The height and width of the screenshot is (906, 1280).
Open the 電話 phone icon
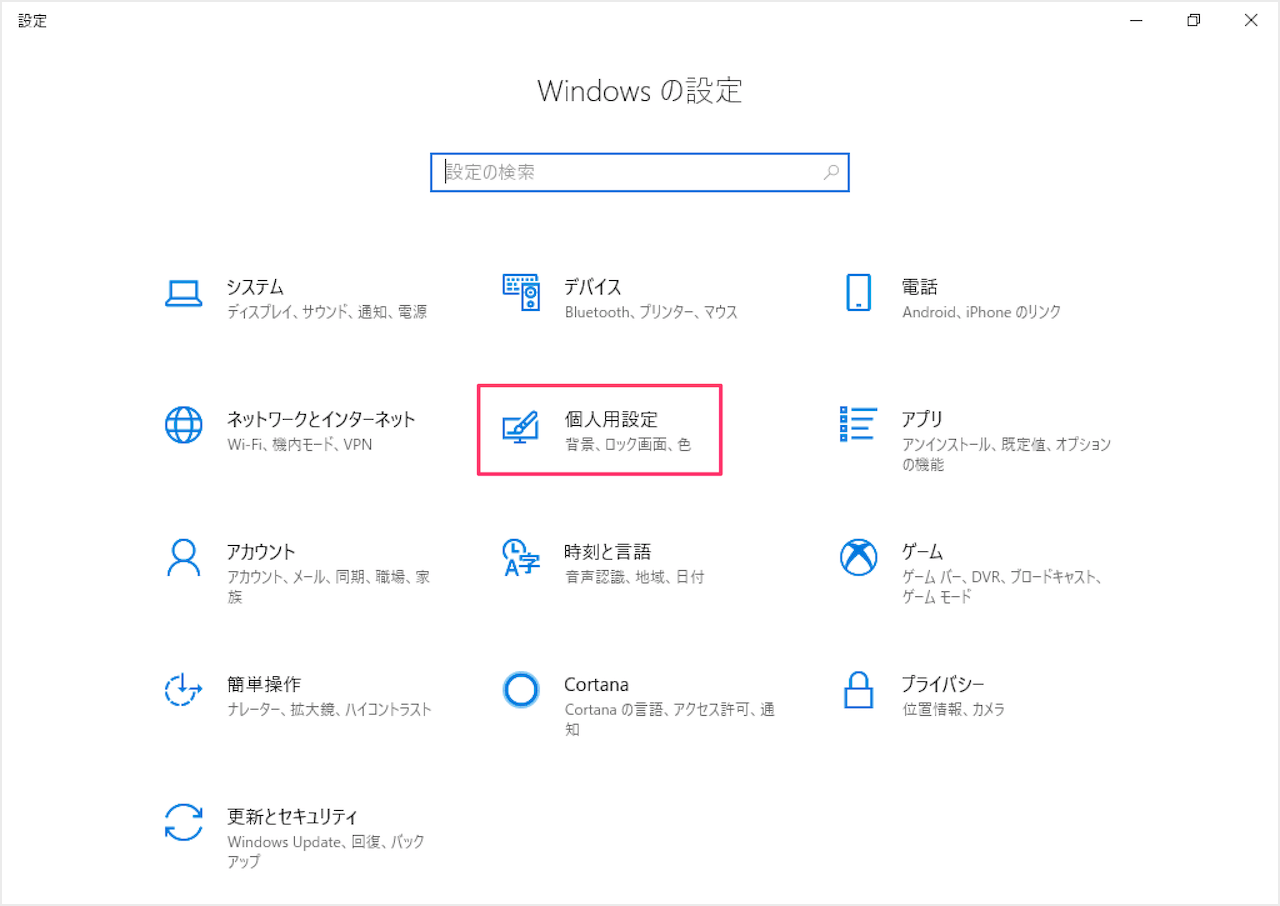click(x=859, y=293)
